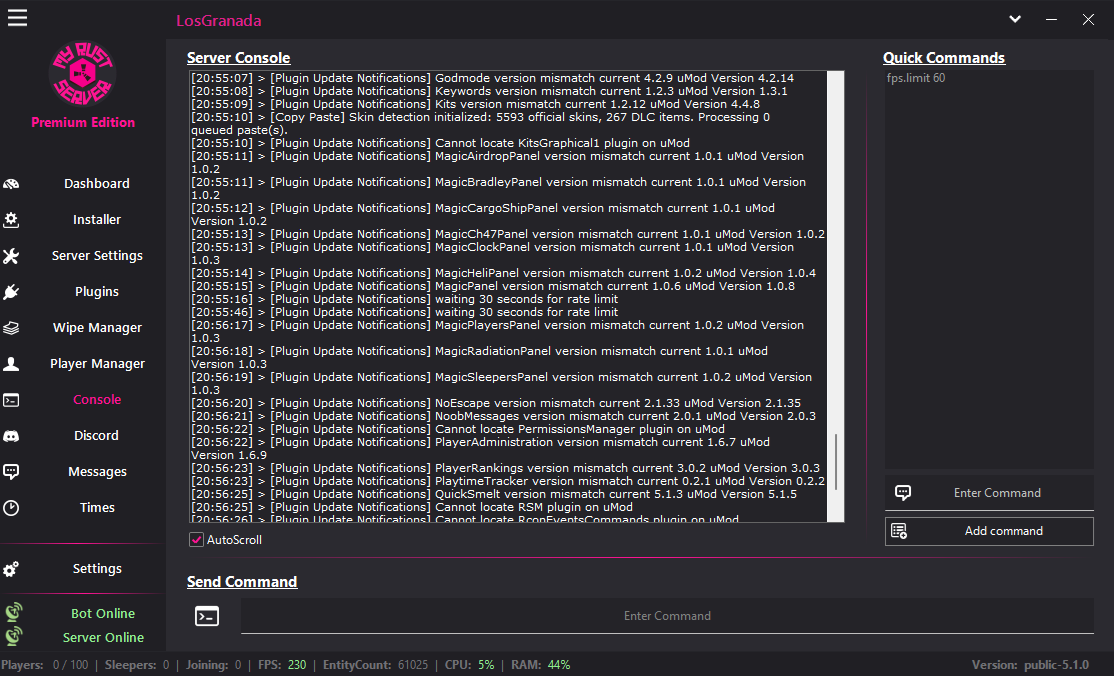
Task: Click the Server Online status label
Action: 103,638
